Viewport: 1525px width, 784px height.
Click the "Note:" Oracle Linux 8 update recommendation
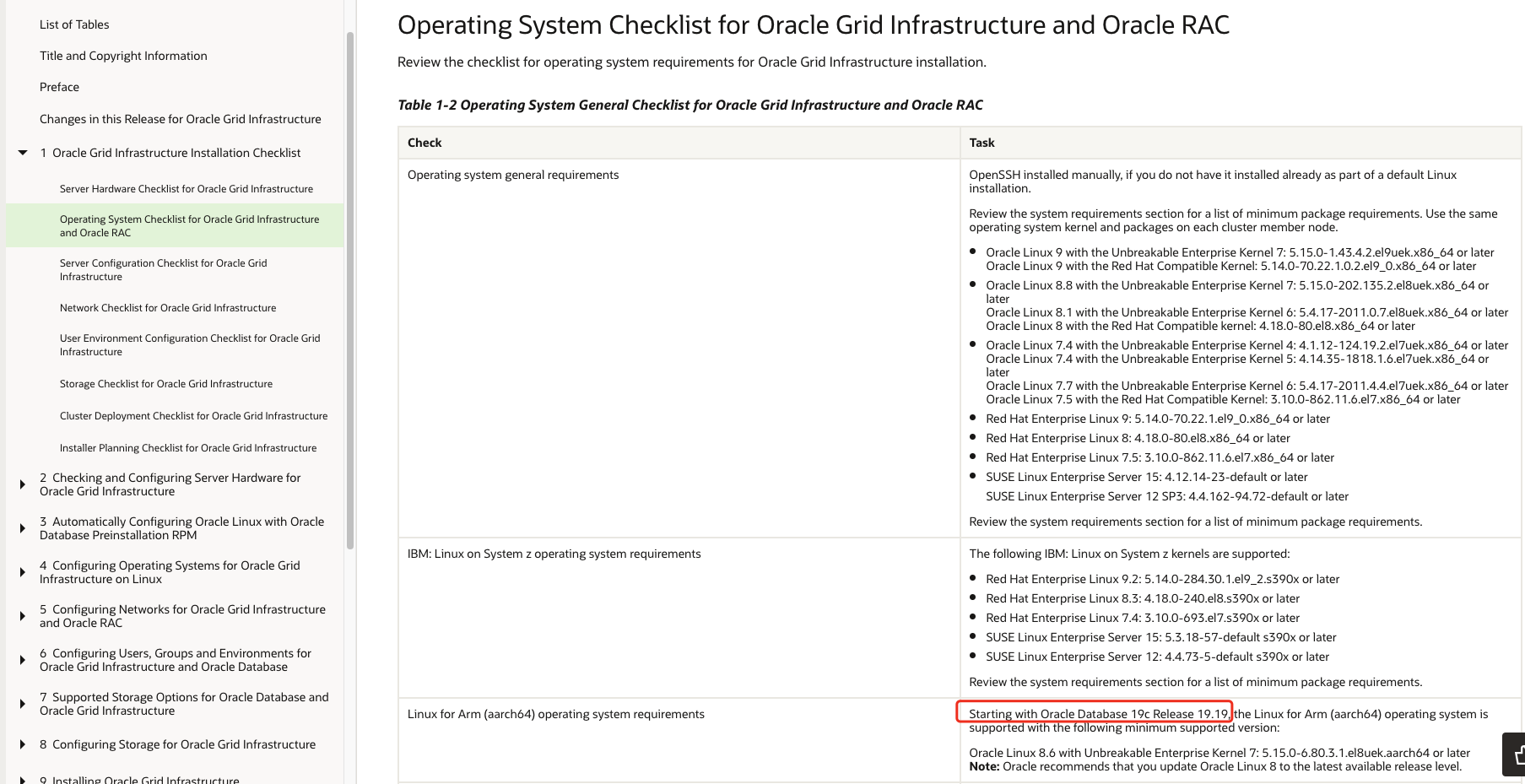(x=1215, y=766)
